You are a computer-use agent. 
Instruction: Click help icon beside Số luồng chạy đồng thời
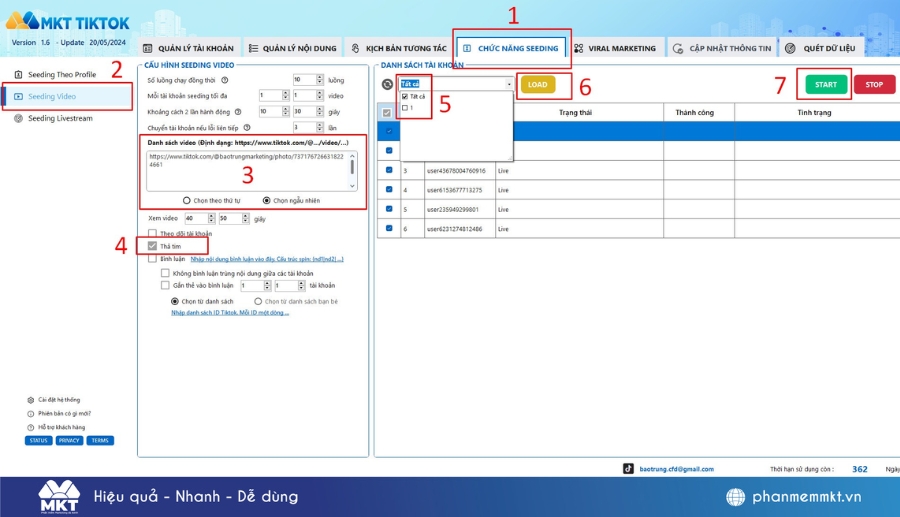coord(225,80)
